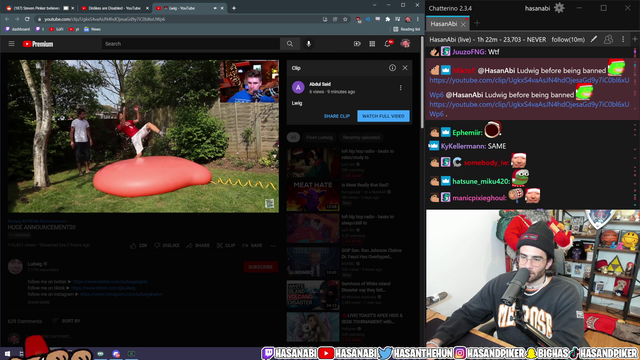Go to YouTube Premium home logo

point(38,44)
